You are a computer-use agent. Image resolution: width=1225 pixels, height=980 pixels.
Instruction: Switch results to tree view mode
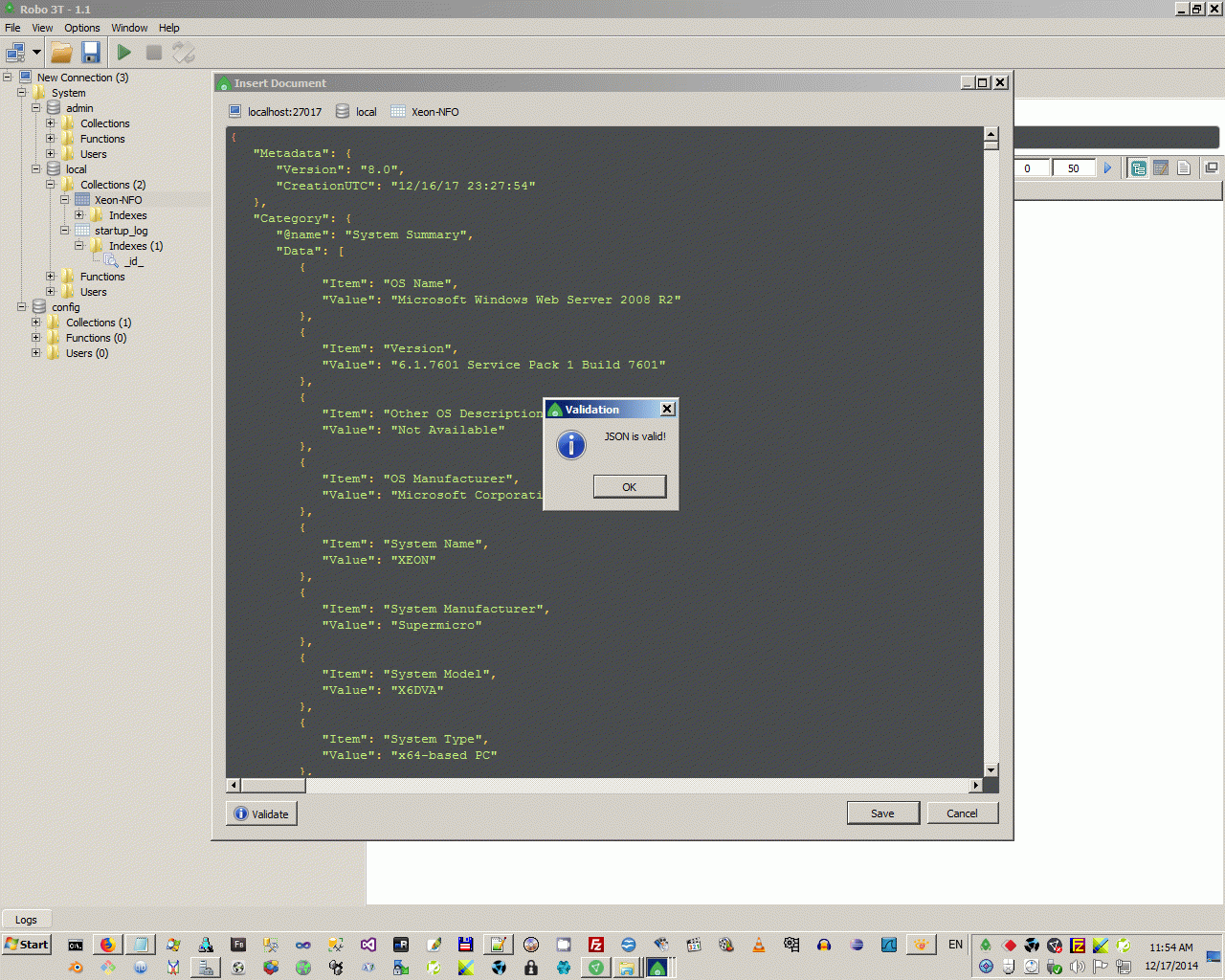1138,168
